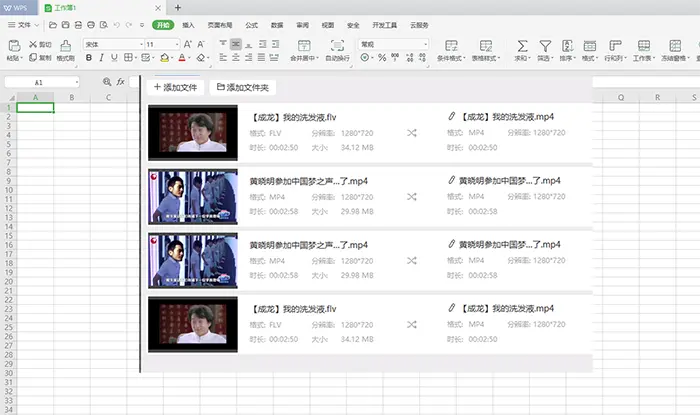
Task: Click the red font color A
Action: coord(182,58)
